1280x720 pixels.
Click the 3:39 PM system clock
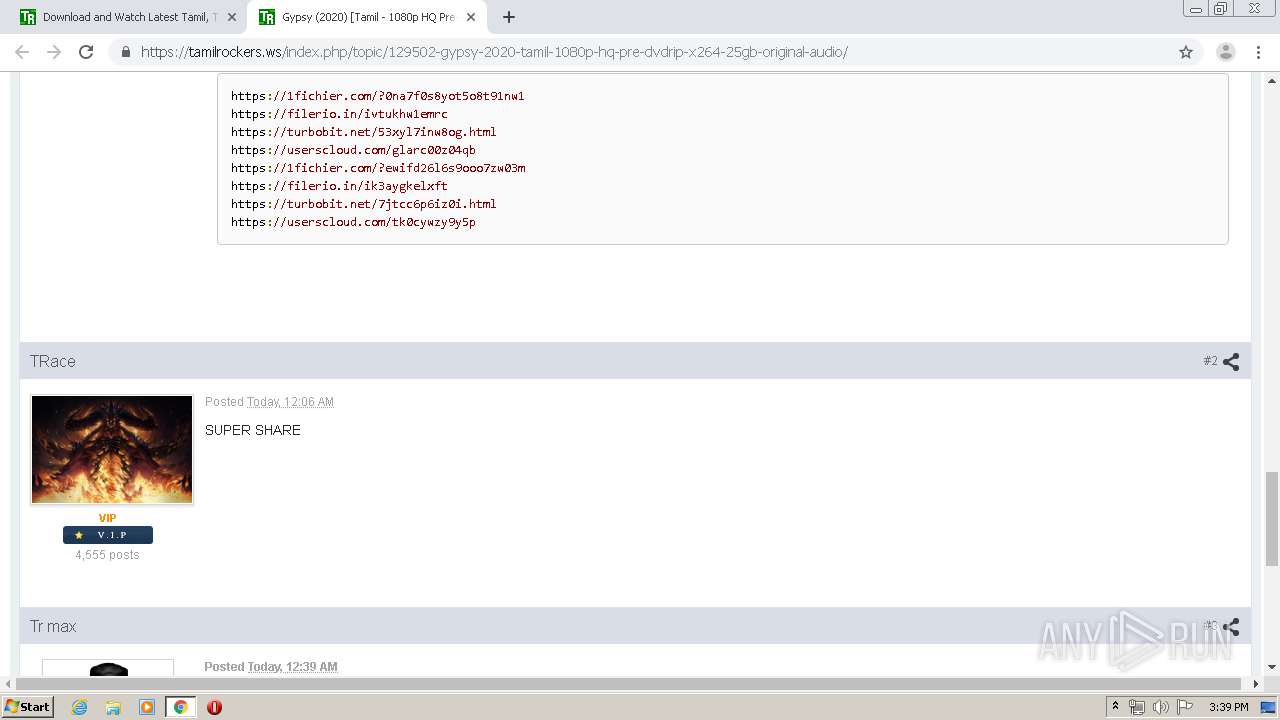click(1228, 707)
